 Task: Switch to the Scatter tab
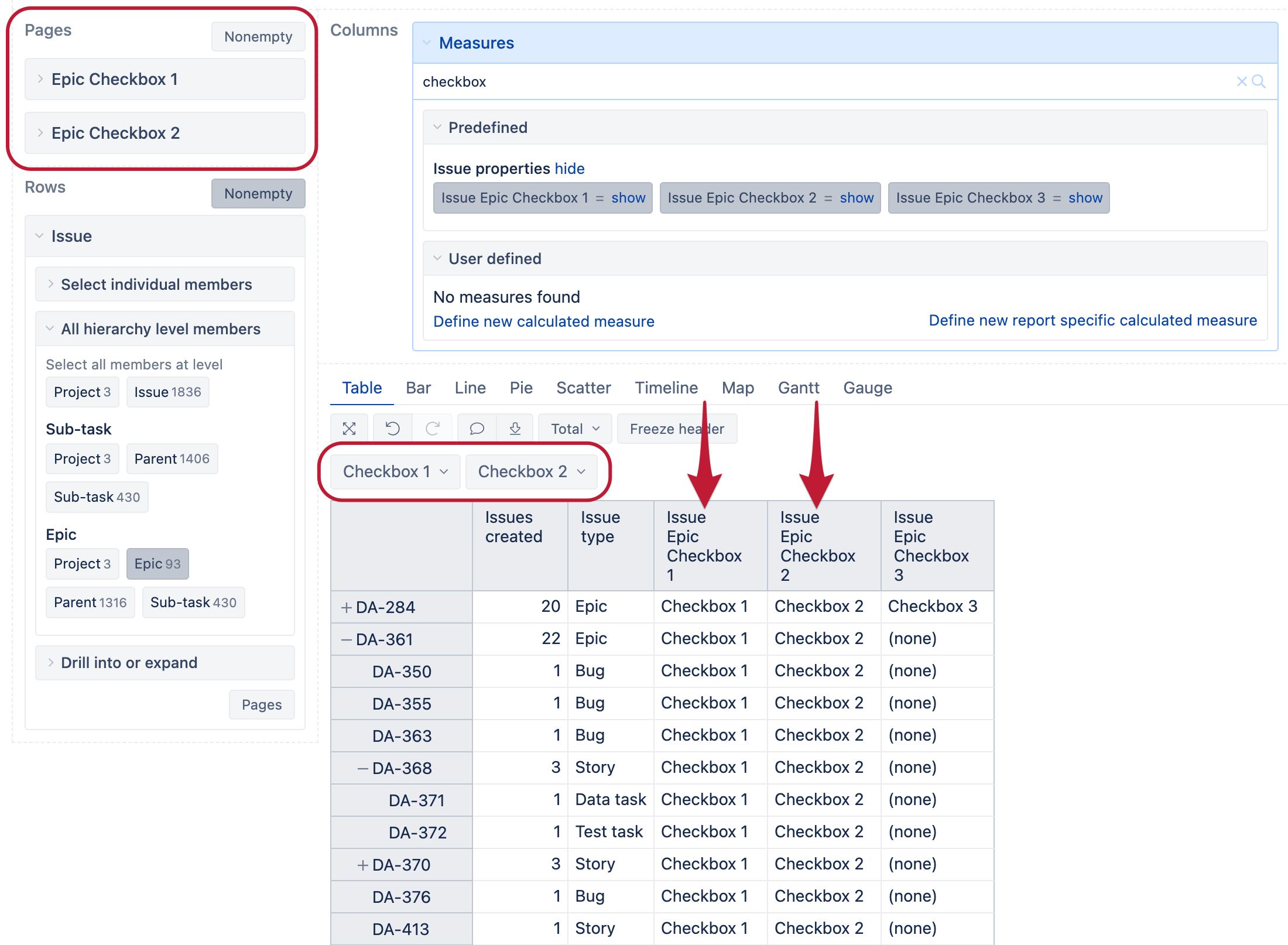click(584, 388)
